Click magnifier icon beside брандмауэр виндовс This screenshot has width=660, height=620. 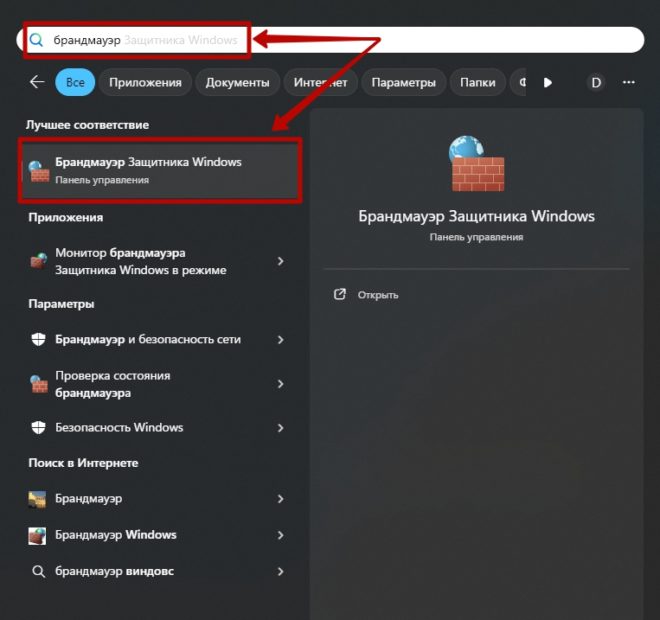(x=38, y=572)
